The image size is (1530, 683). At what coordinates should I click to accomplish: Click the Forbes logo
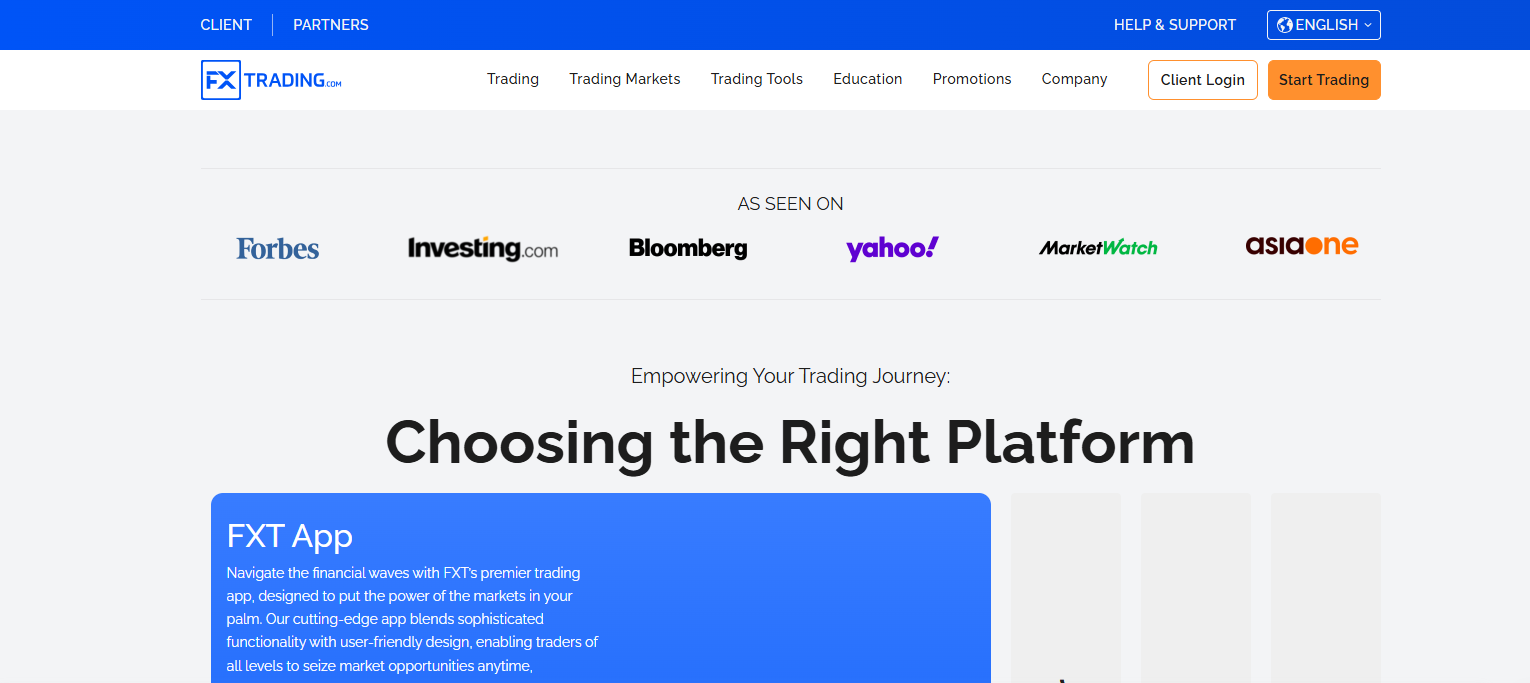click(278, 248)
